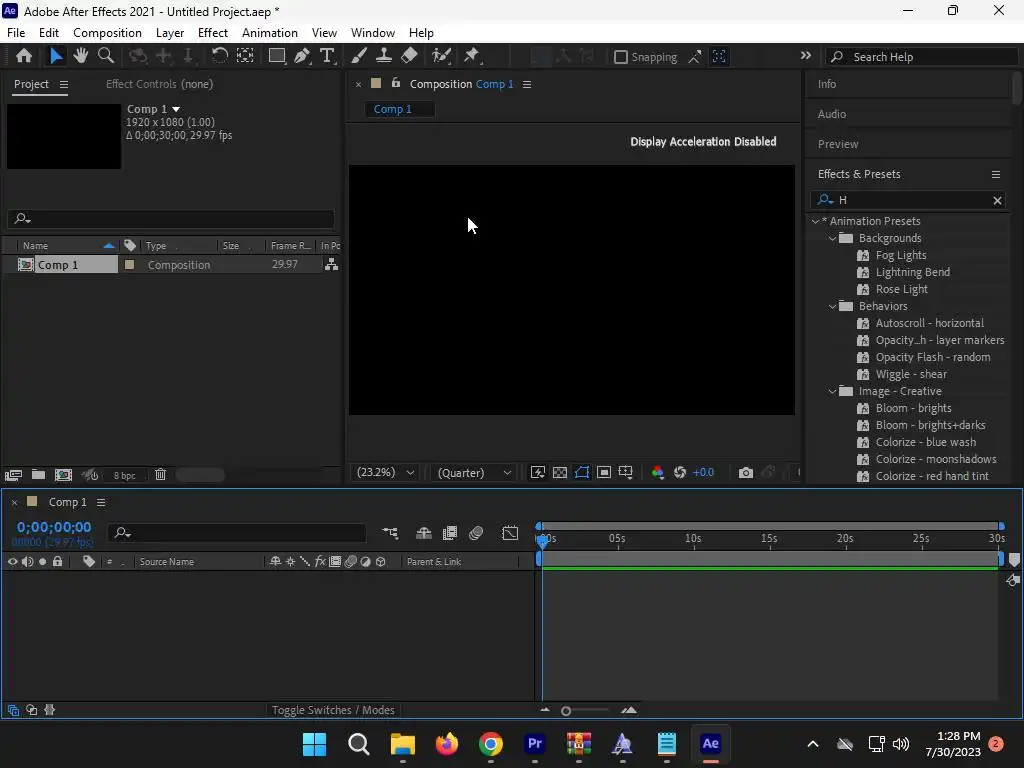Open the Effects & Presets panel menu

point(996,174)
